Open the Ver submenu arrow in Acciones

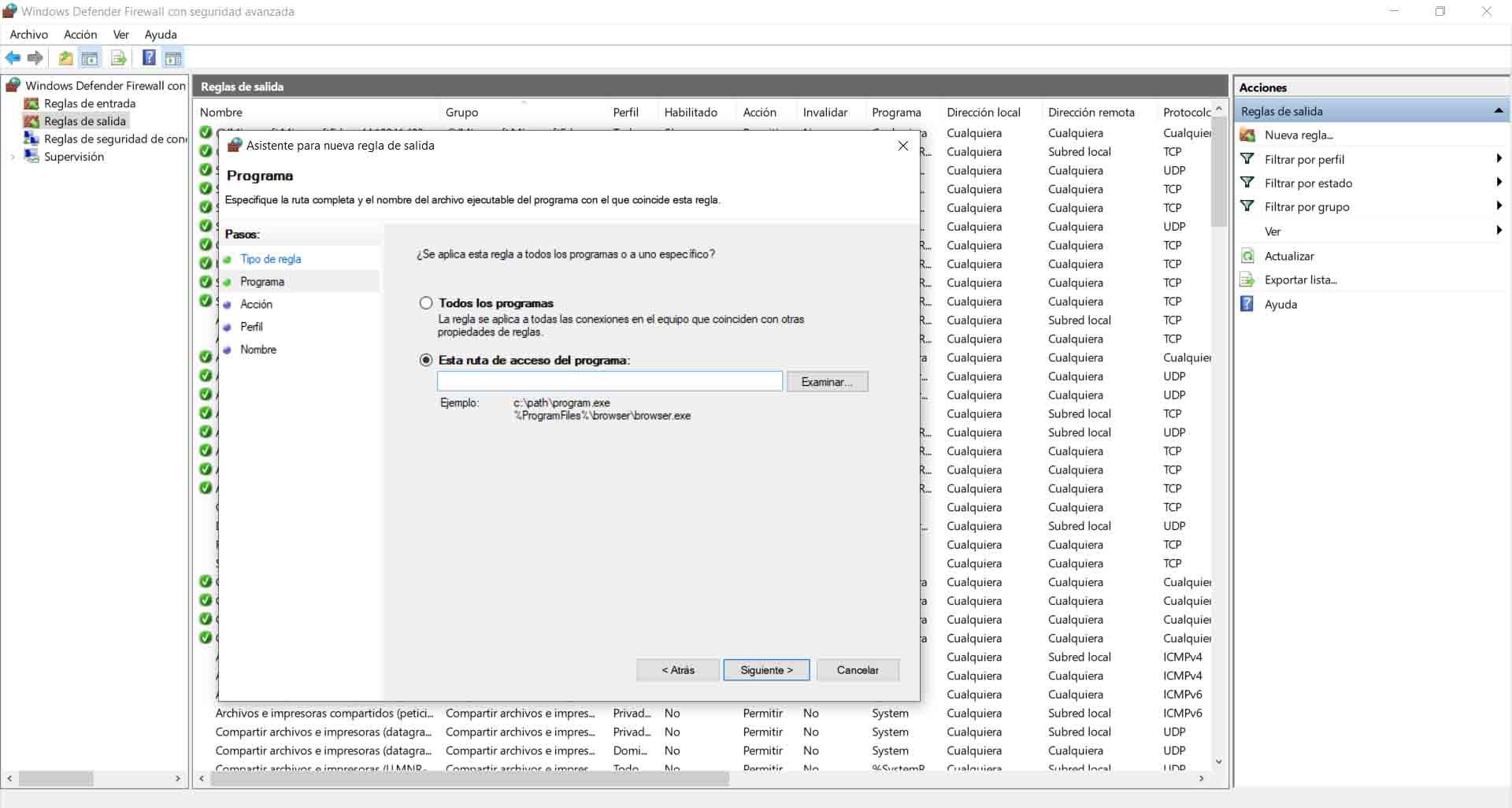tap(1499, 231)
